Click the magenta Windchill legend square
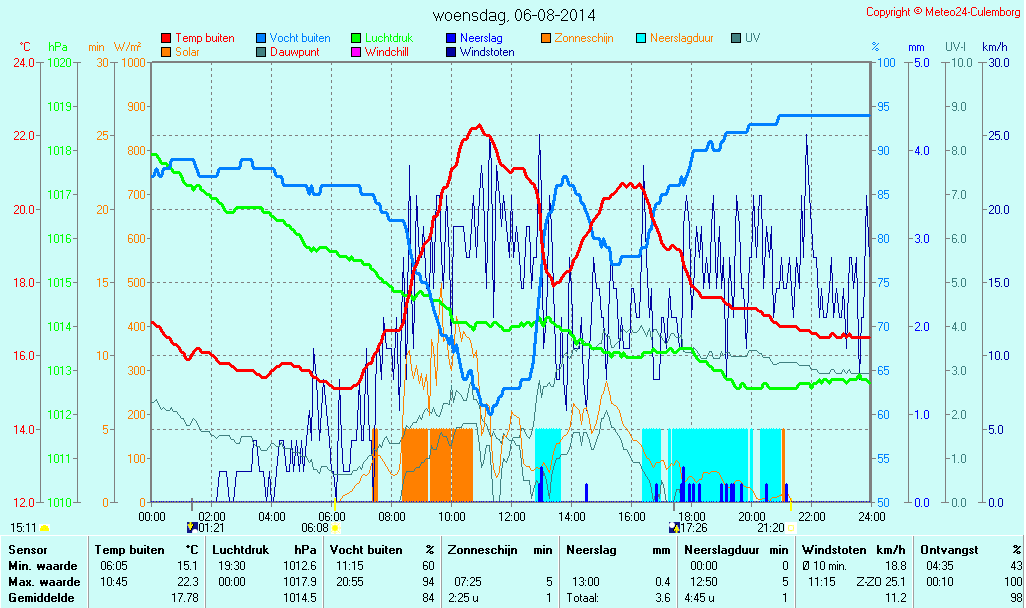The width and height of the screenshot is (1026, 608). click(356, 51)
